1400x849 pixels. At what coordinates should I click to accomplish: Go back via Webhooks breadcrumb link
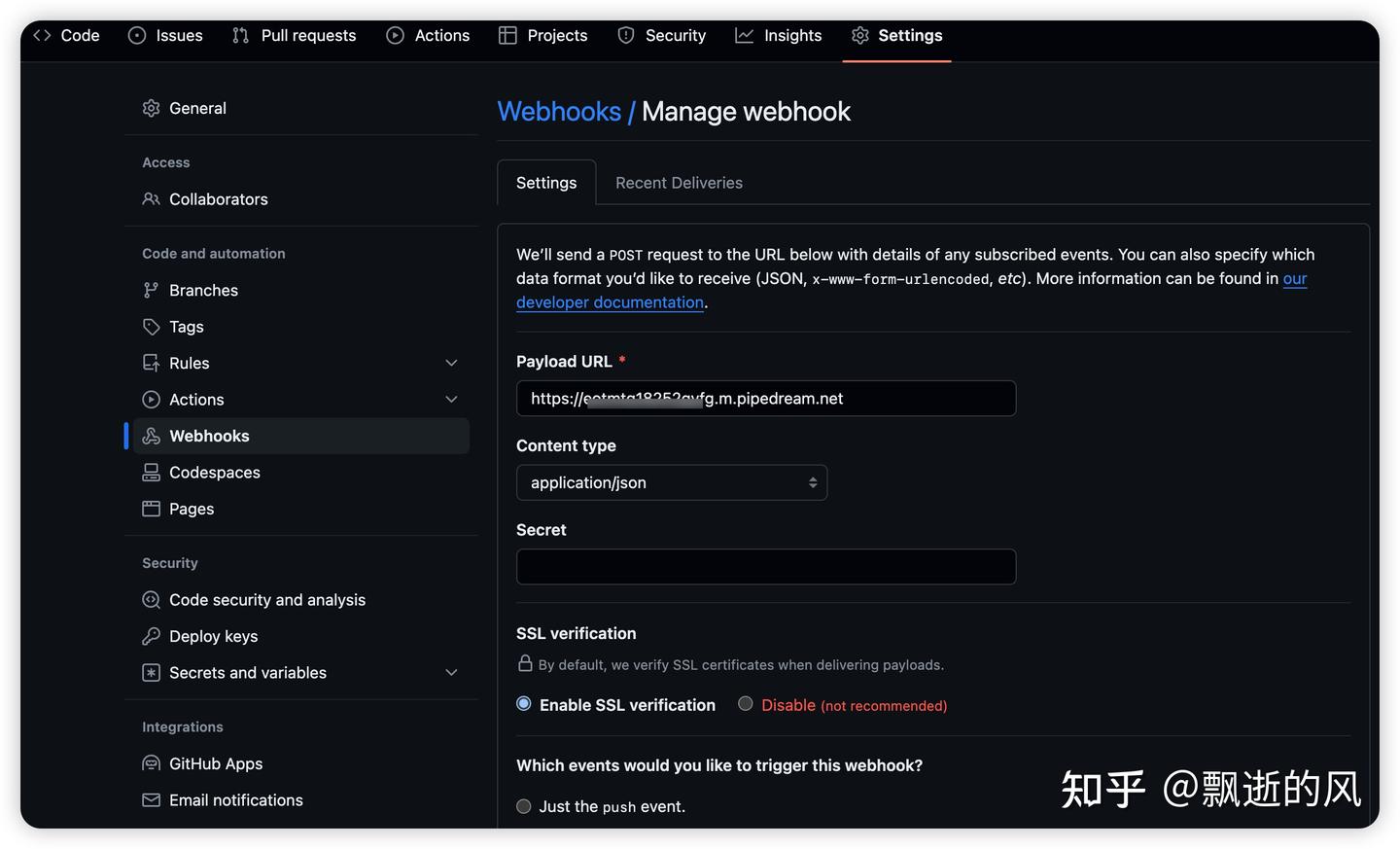click(559, 112)
